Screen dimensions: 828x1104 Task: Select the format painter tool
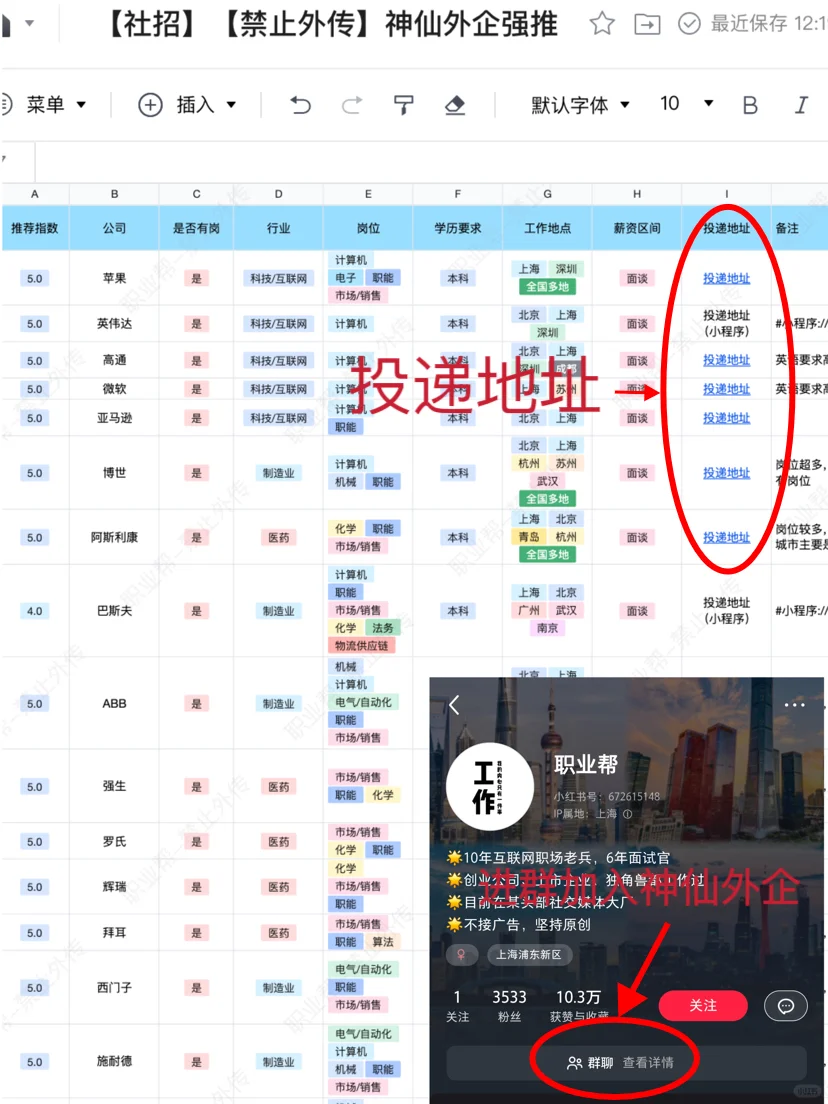[x=403, y=104]
